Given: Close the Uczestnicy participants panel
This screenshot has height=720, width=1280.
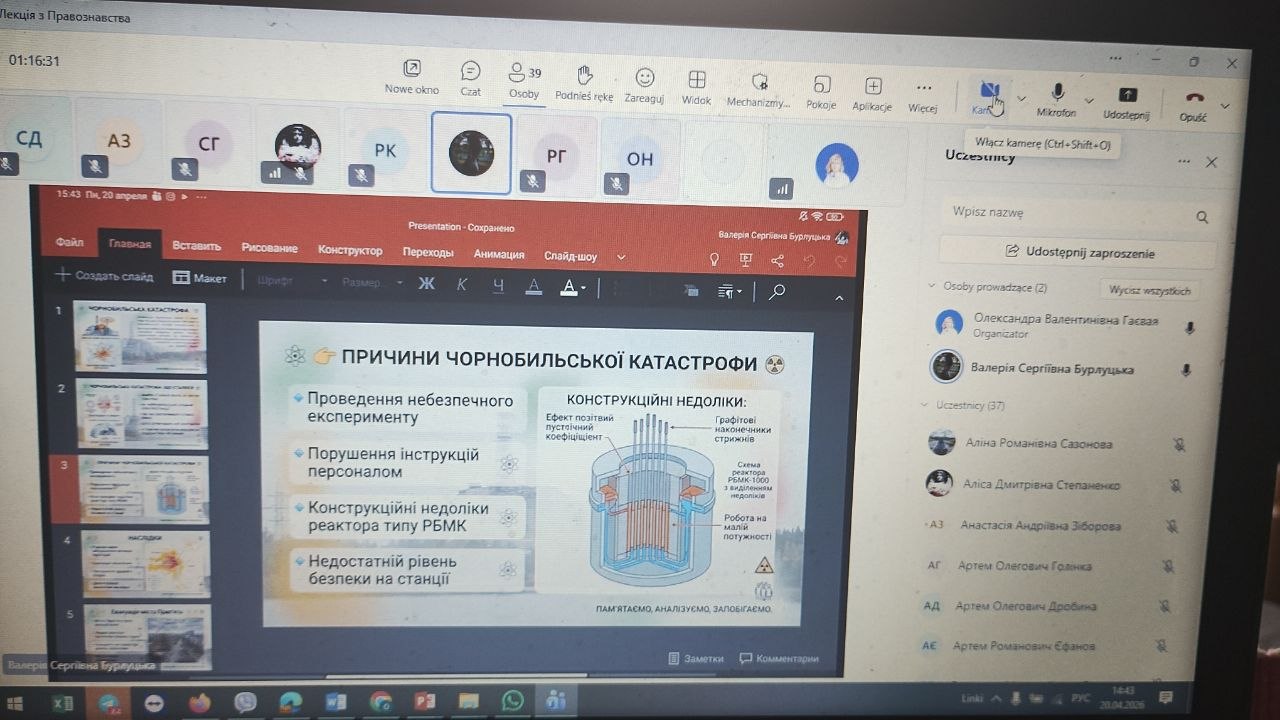Looking at the screenshot, I should [x=1211, y=162].
